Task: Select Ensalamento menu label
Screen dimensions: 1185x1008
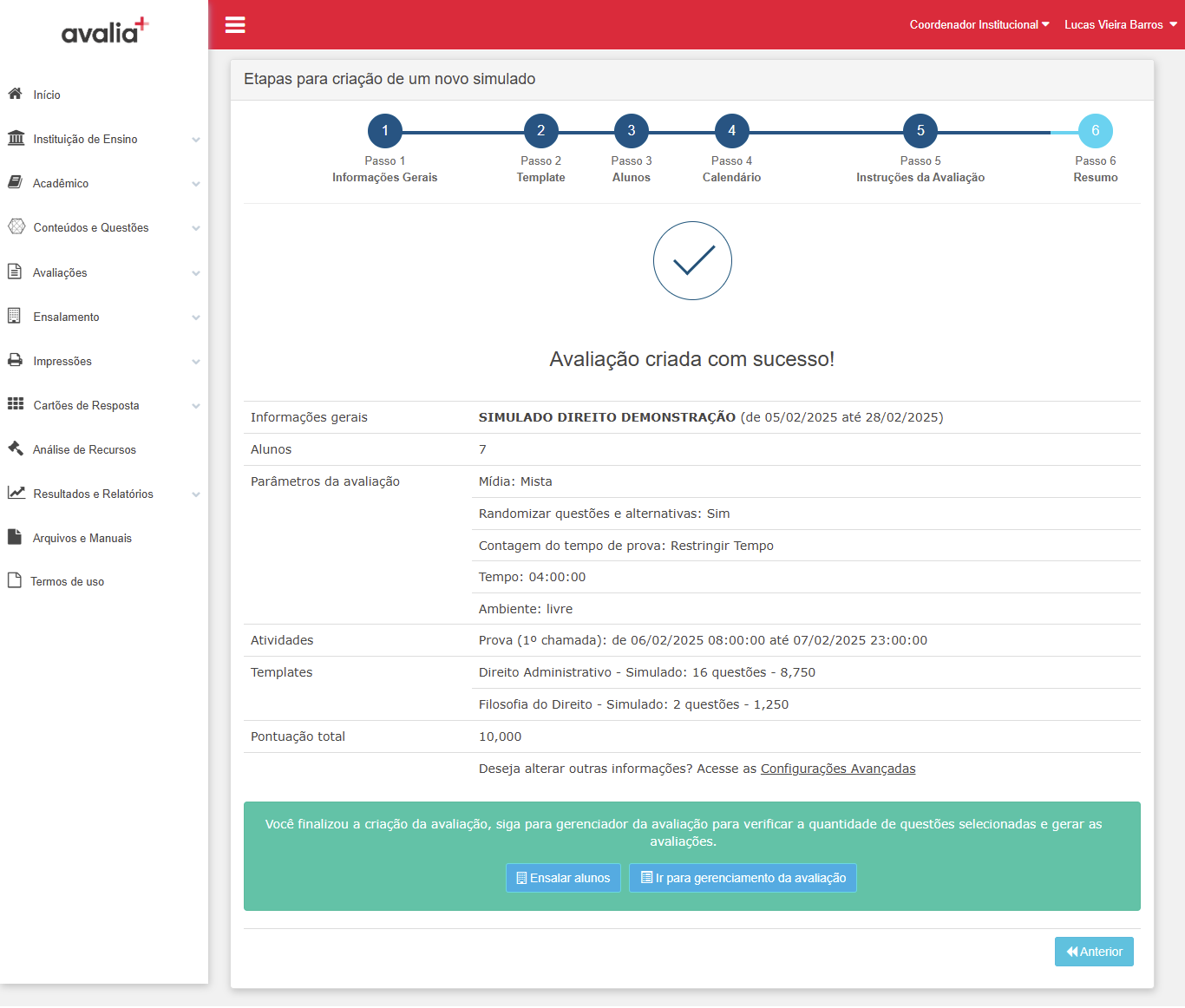Action: (x=66, y=317)
